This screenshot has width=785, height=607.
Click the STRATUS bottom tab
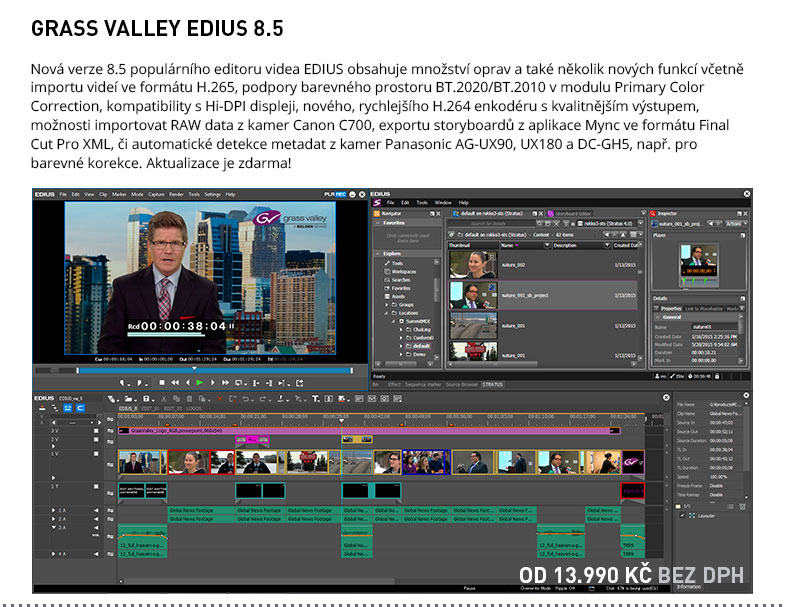[492, 385]
